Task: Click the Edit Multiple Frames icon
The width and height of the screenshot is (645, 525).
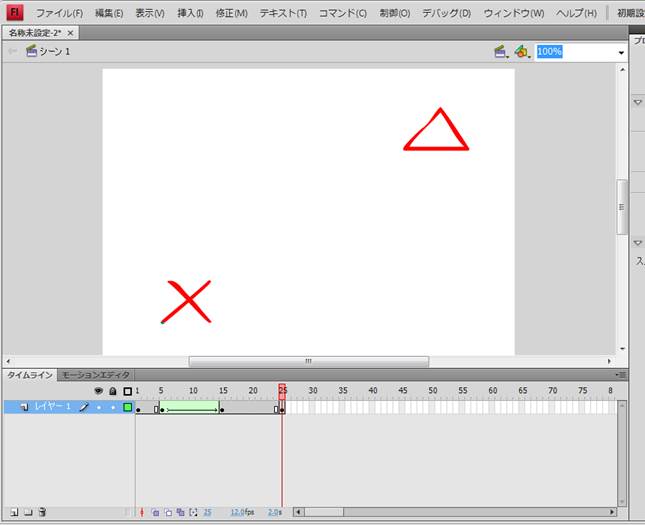Action: 180,512
